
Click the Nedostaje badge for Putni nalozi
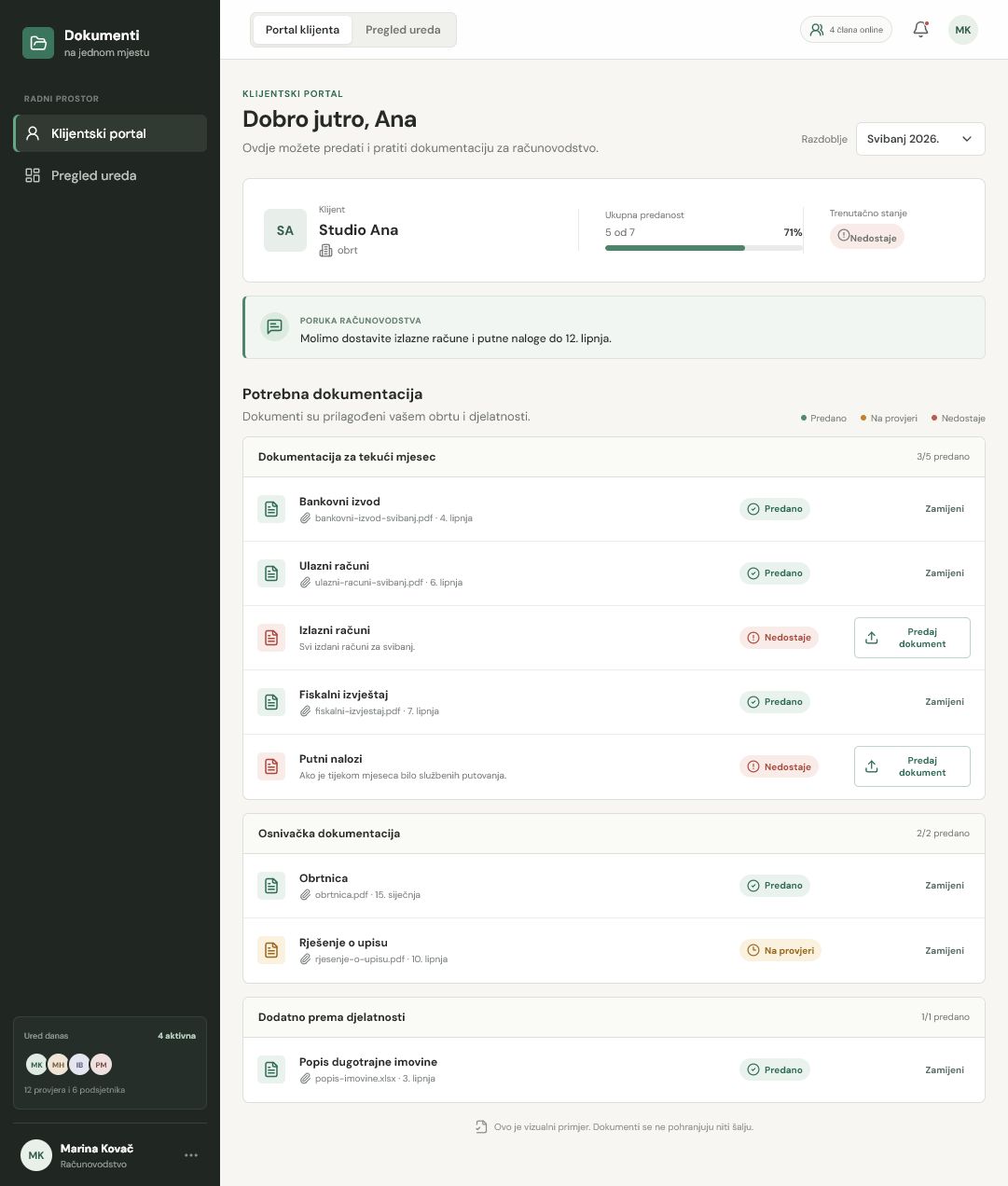tap(779, 766)
